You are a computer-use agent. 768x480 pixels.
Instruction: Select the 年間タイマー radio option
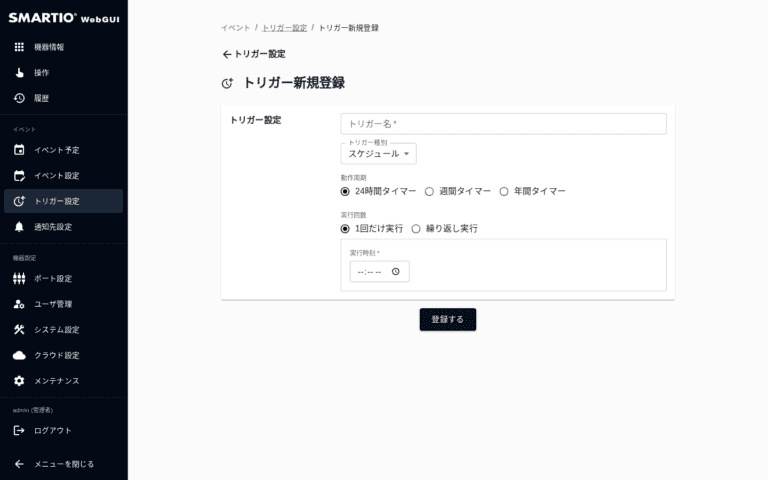(504, 191)
